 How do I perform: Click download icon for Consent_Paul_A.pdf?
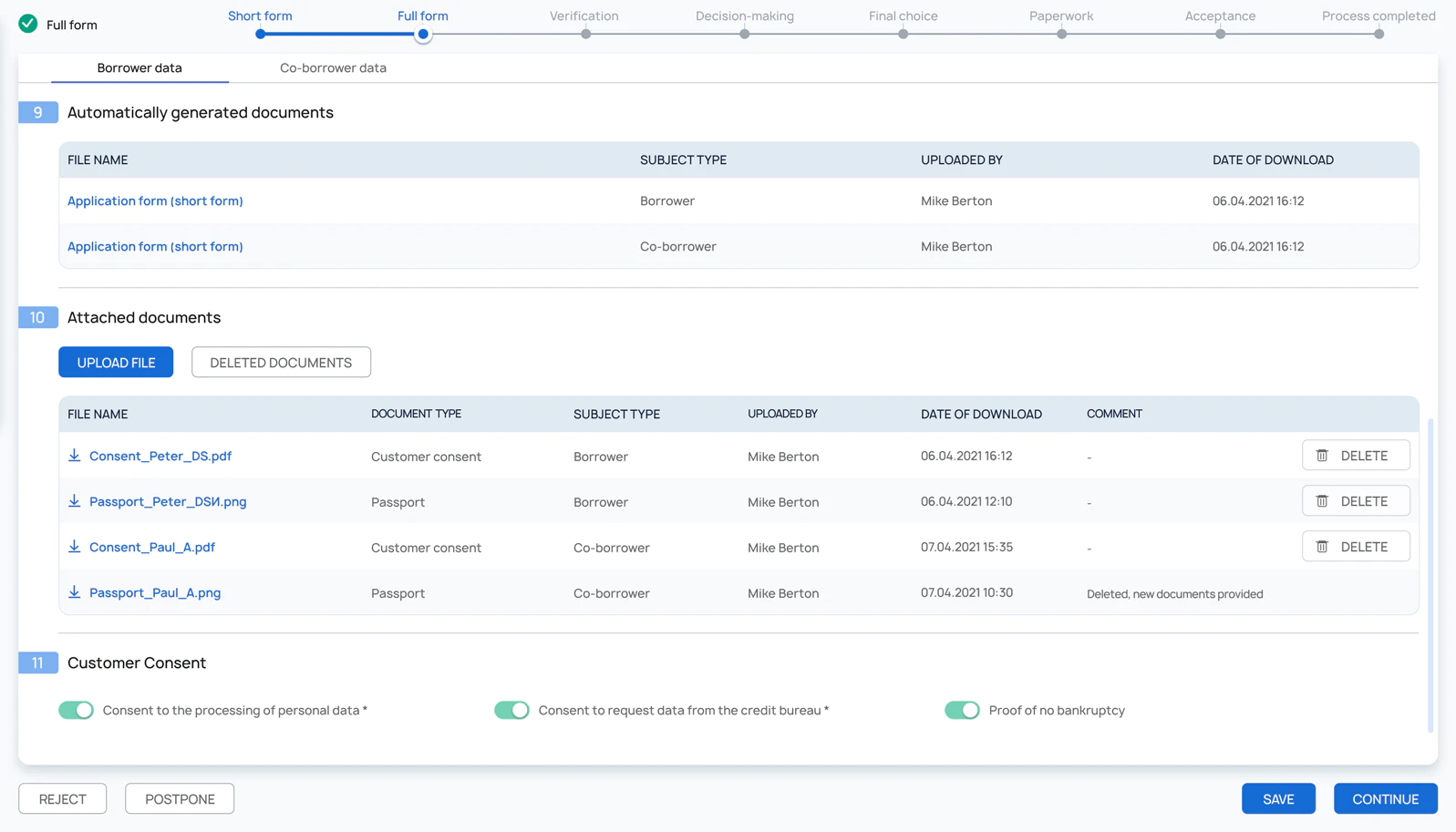pos(75,547)
